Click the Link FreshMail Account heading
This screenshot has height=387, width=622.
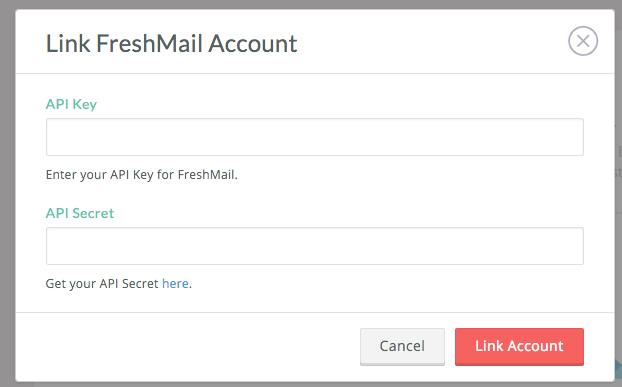pyautogui.click(x=171, y=43)
